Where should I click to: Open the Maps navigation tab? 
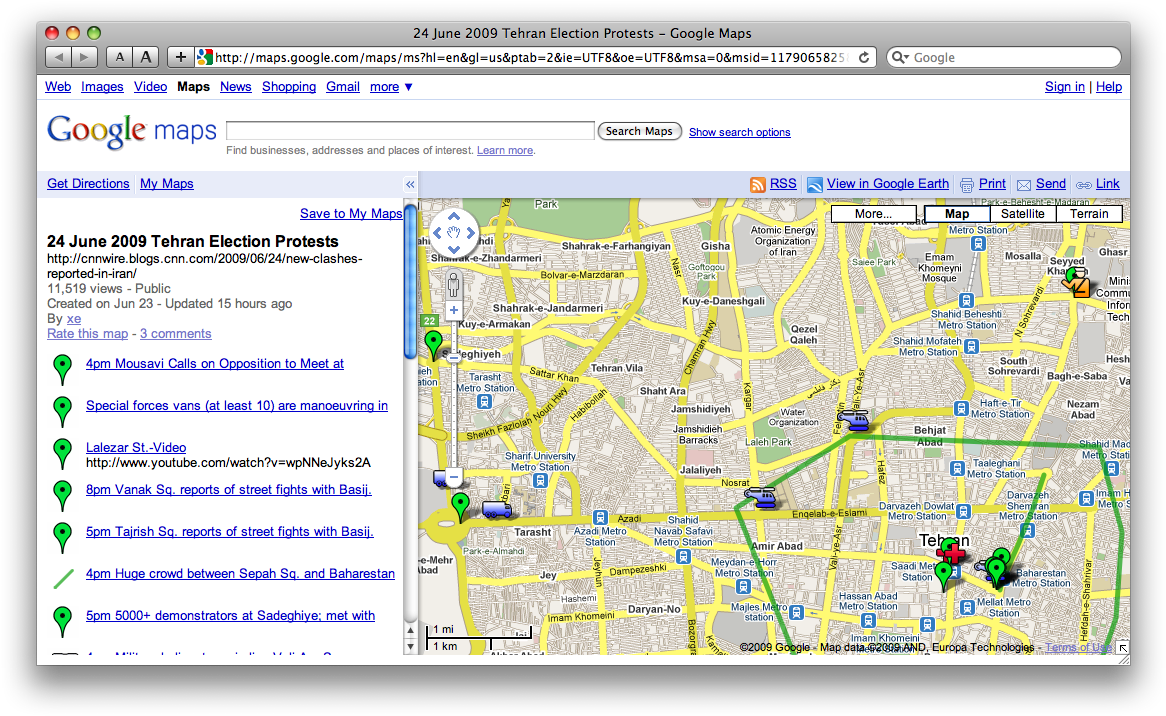(x=193, y=87)
